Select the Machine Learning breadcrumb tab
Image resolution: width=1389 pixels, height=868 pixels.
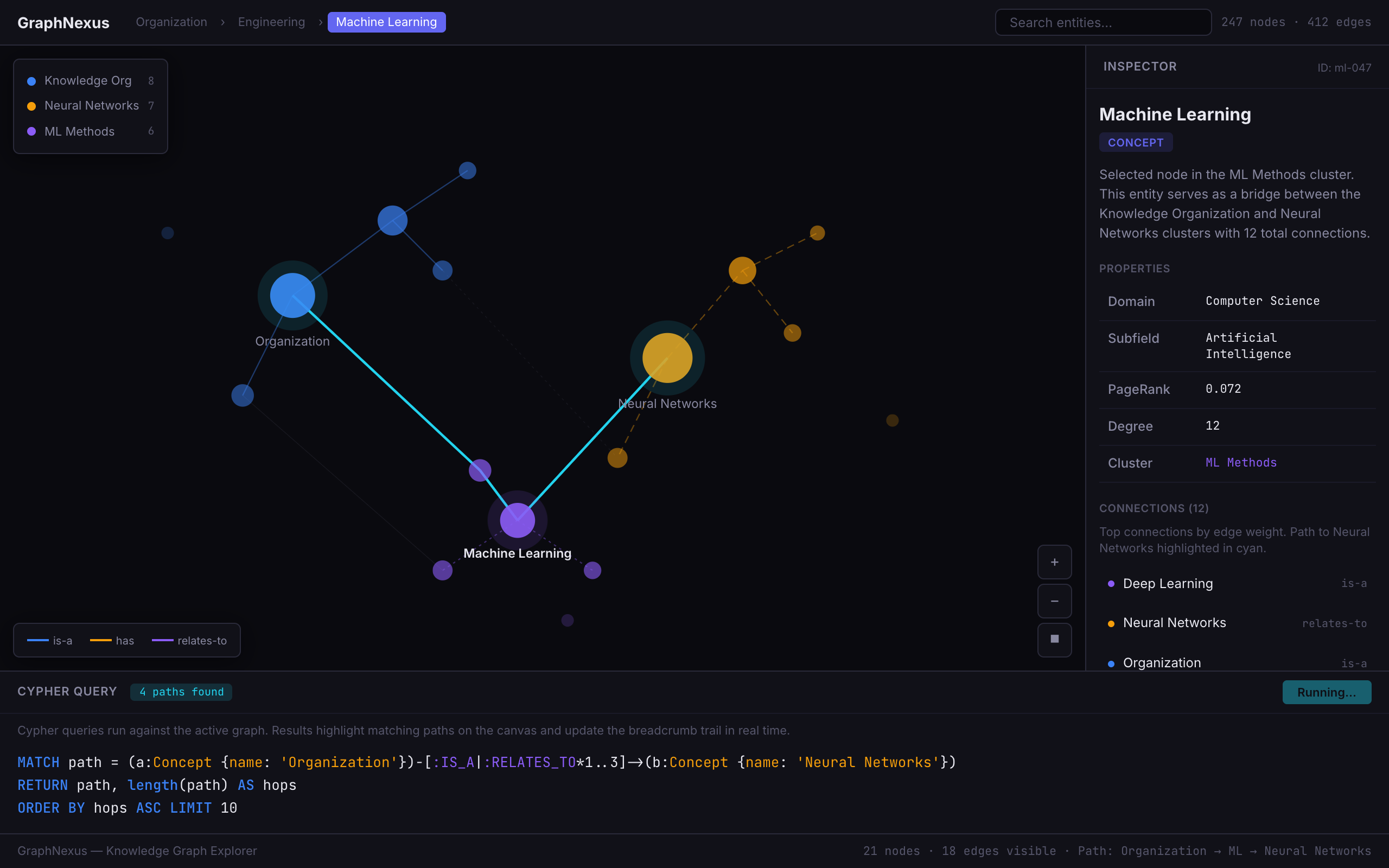click(386, 22)
